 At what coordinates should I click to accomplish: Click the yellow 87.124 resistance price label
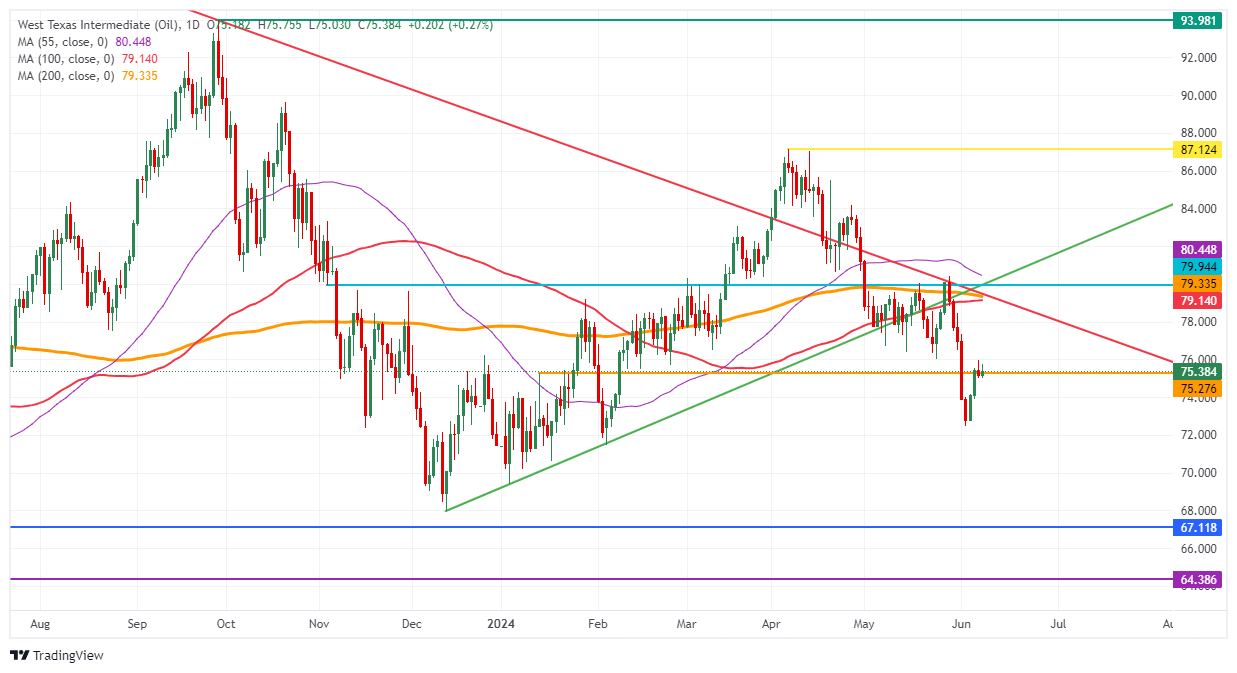coord(1199,150)
